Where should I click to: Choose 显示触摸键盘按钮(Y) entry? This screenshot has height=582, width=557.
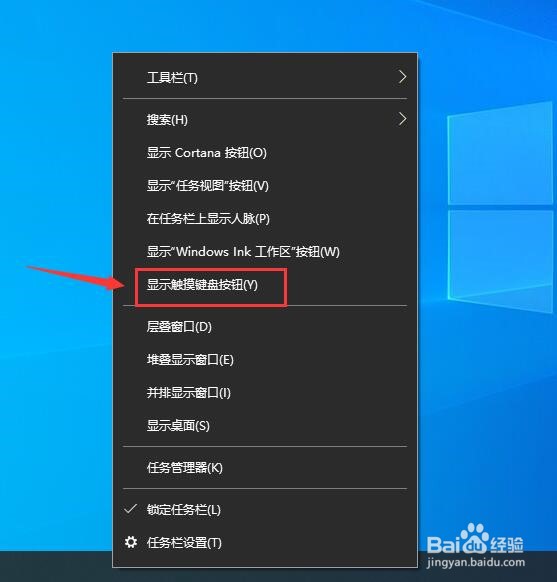tap(265, 285)
